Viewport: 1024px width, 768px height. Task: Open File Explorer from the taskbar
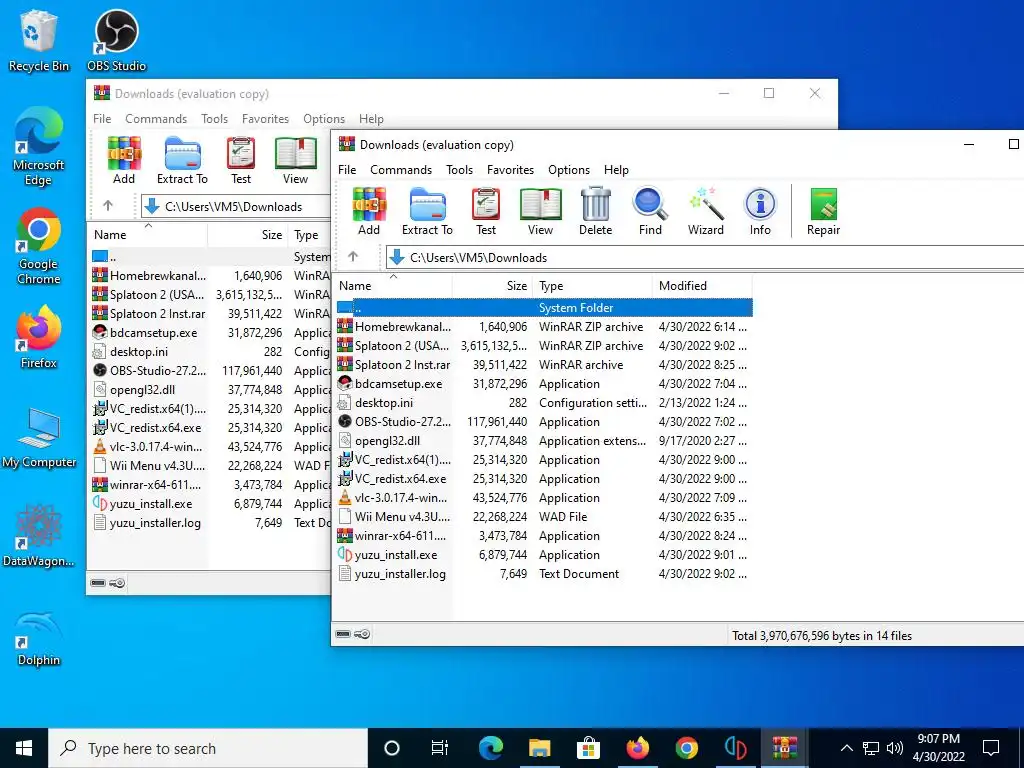click(539, 748)
